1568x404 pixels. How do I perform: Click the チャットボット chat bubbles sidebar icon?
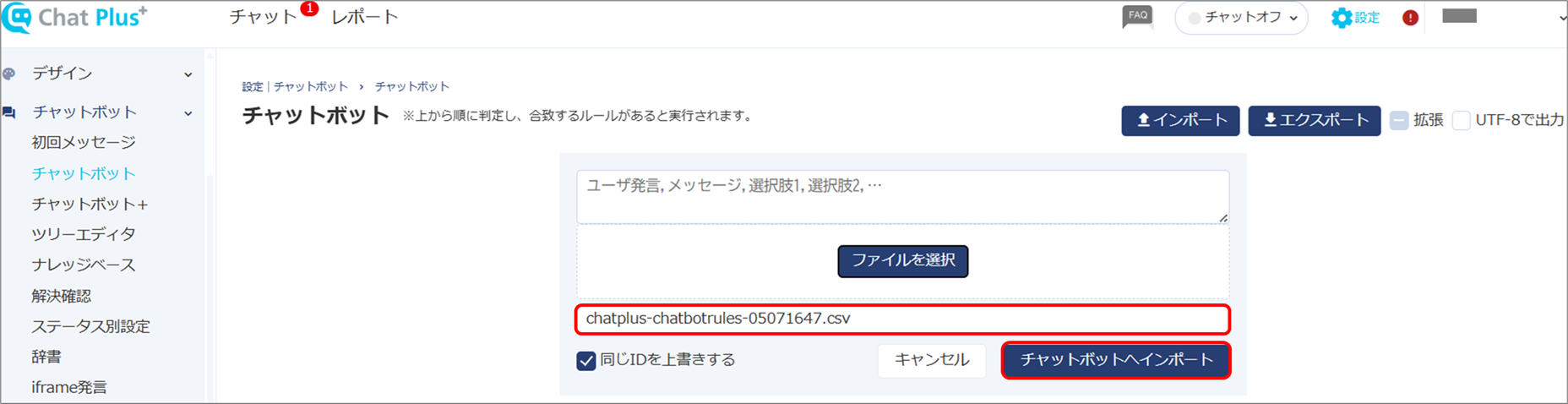(9, 112)
